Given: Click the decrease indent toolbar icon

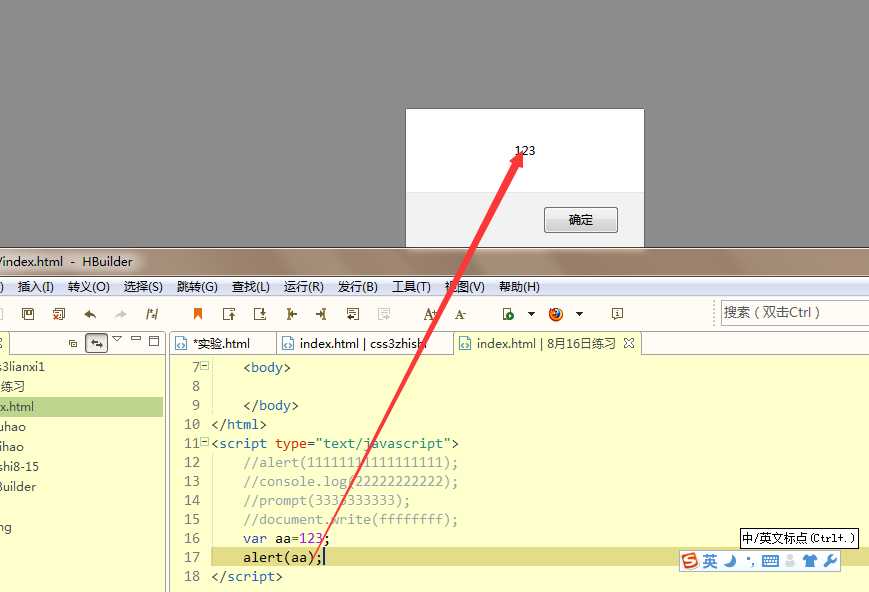Looking at the screenshot, I should (291, 314).
